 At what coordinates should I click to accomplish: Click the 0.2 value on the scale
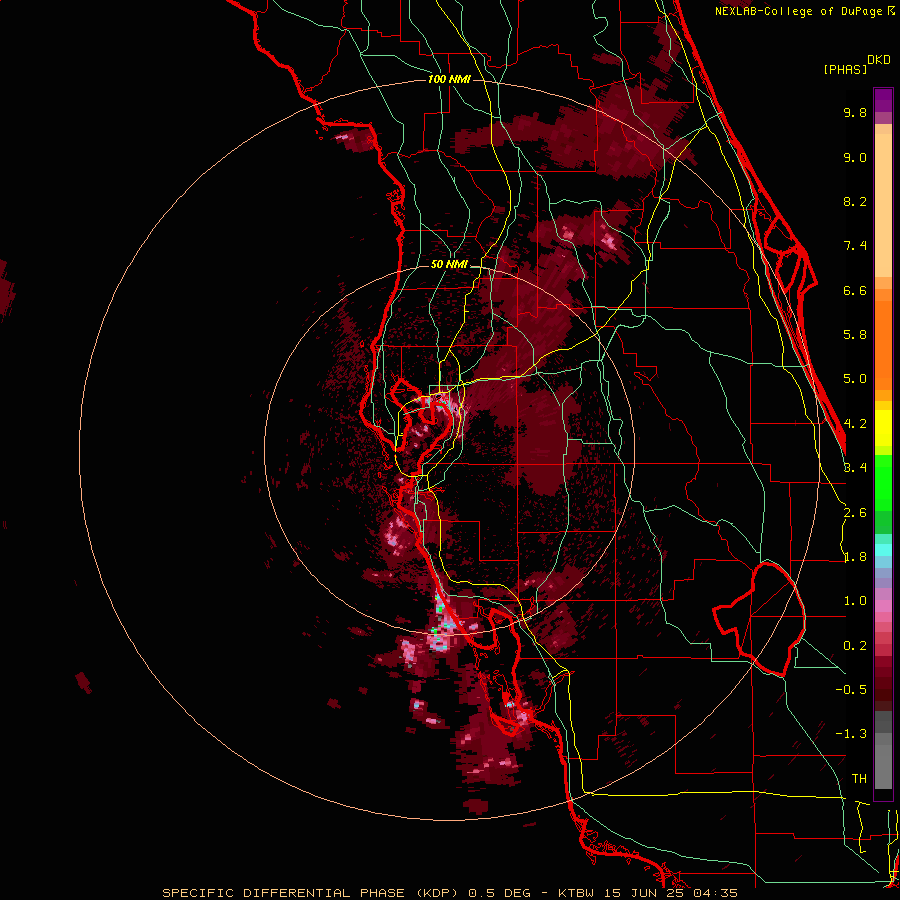click(855, 646)
